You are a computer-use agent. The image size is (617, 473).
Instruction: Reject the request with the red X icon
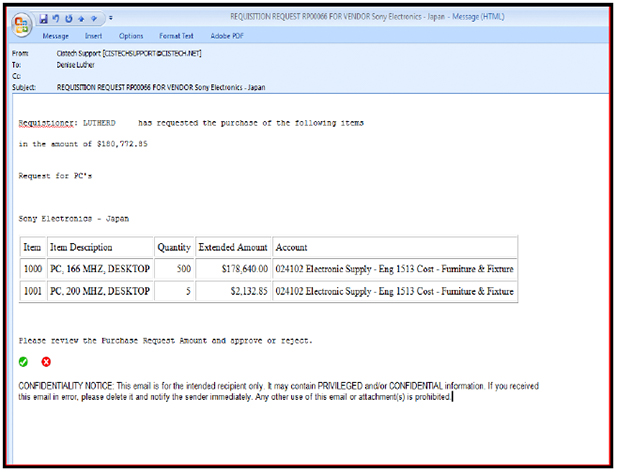point(46,362)
